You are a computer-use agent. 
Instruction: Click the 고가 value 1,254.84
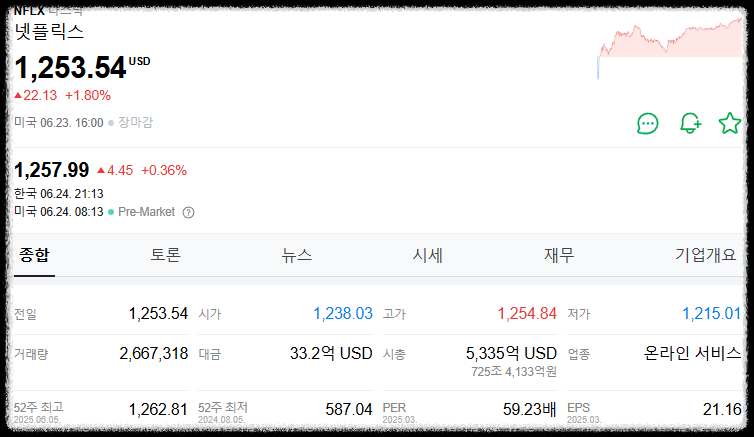527,313
